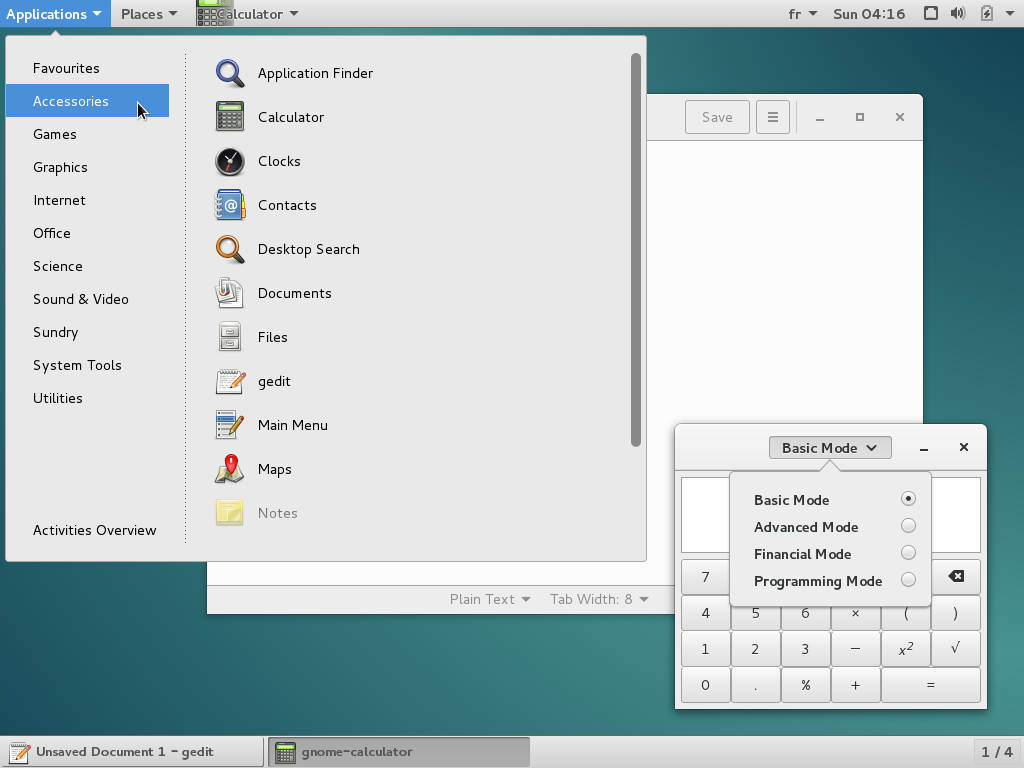Screen dimensions: 1024x768
Task: Expand the Places menu
Action: tap(149, 14)
